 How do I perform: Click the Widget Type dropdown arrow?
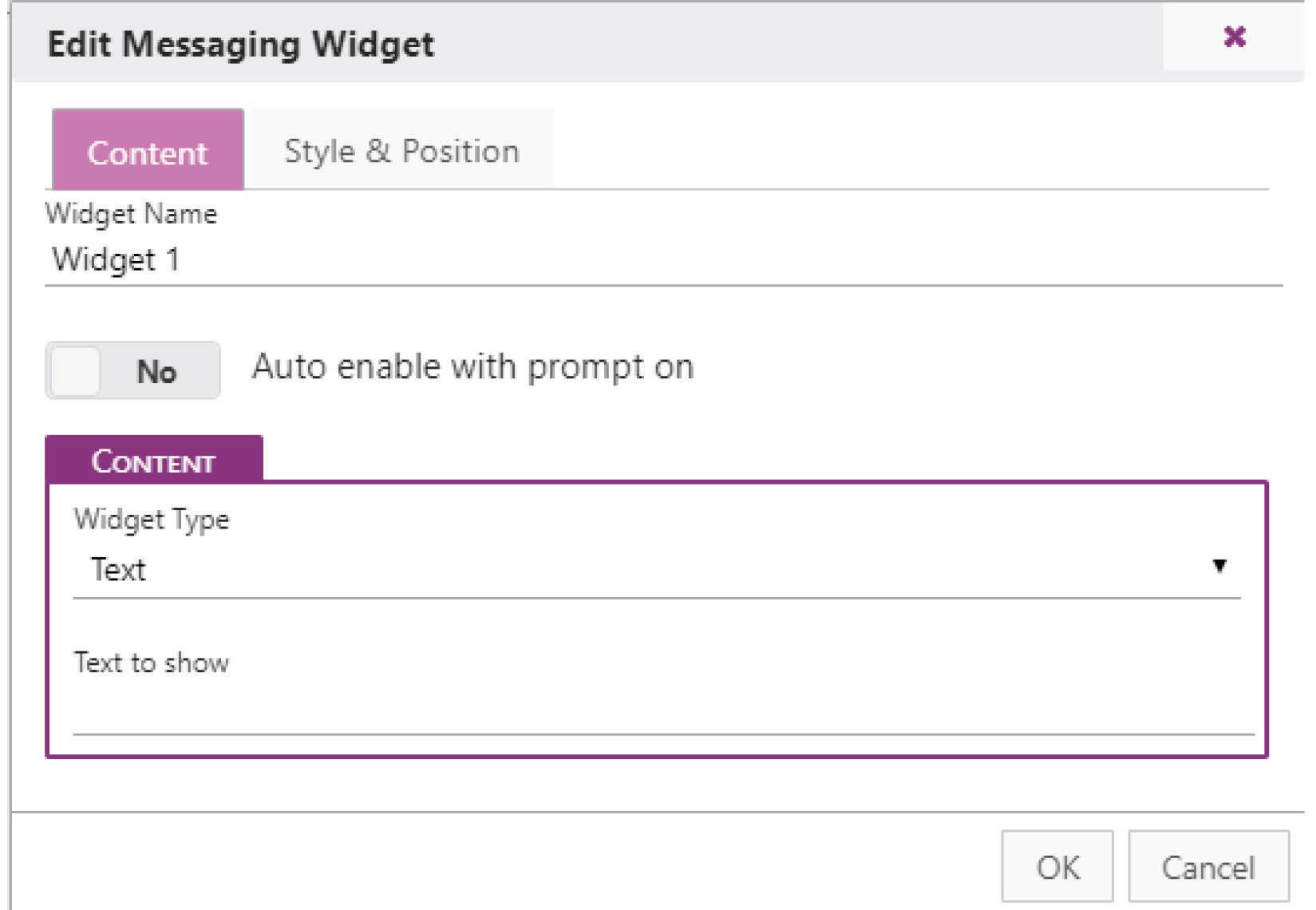(x=1219, y=566)
